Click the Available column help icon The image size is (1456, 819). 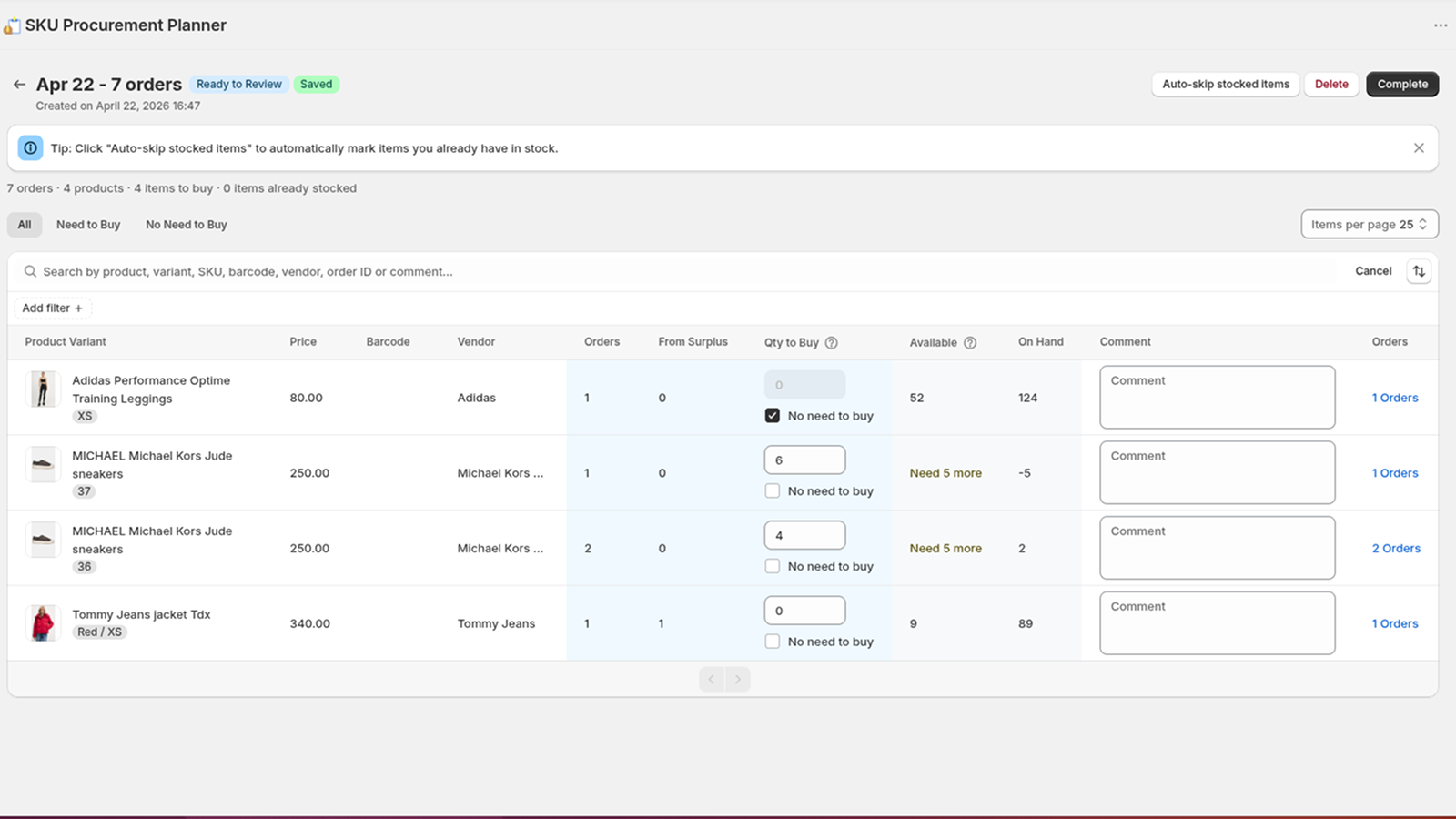coord(970,343)
